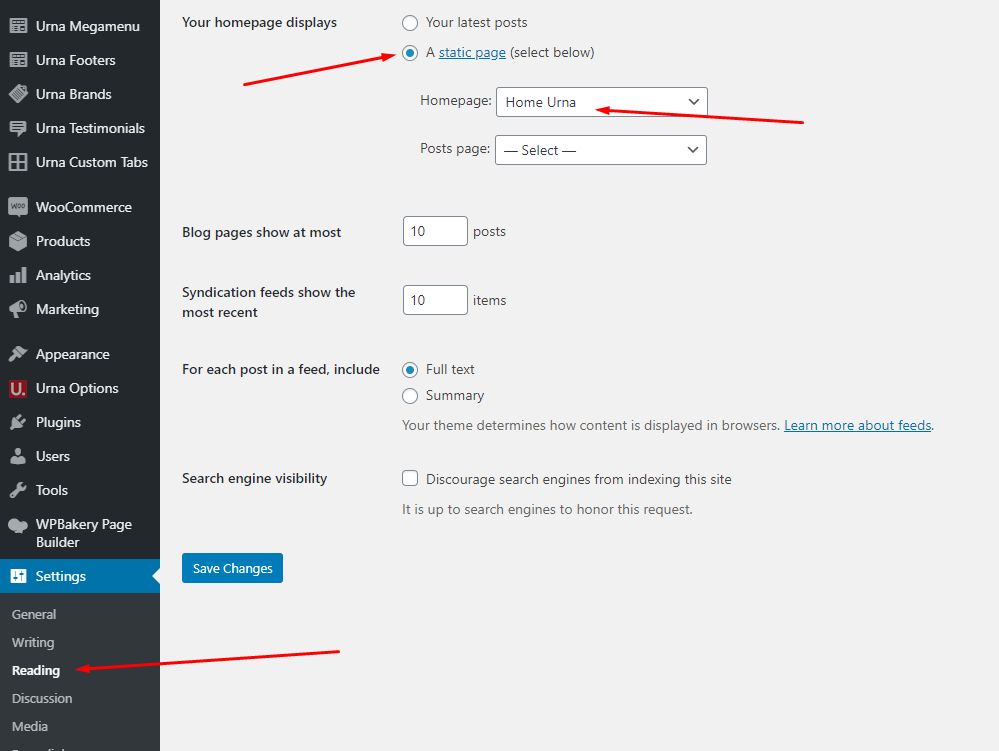Click the Tools wrench icon
999x751 pixels.
click(18, 490)
